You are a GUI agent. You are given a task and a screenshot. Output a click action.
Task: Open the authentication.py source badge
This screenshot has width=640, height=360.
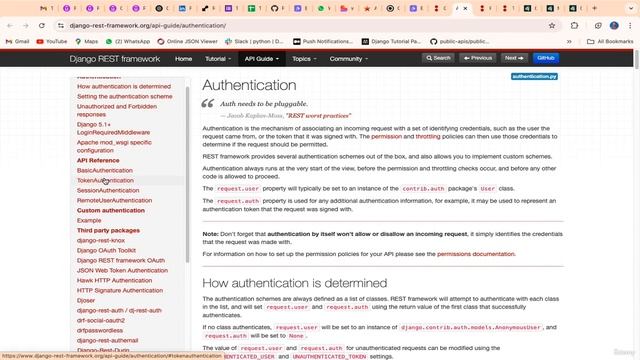pos(534,76)
